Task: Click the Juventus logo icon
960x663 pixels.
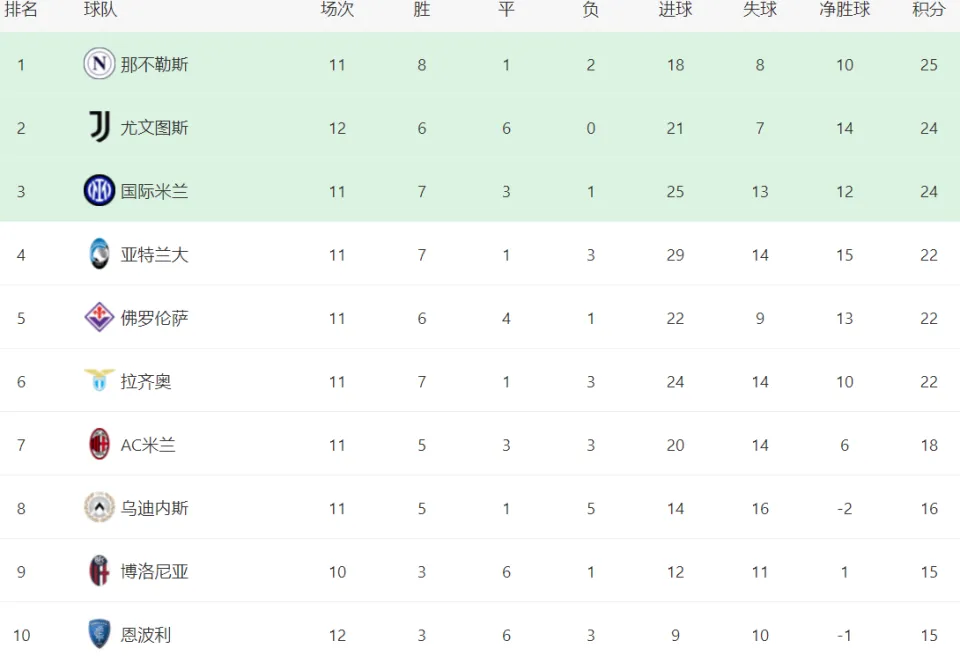Action: pos(99,127)
